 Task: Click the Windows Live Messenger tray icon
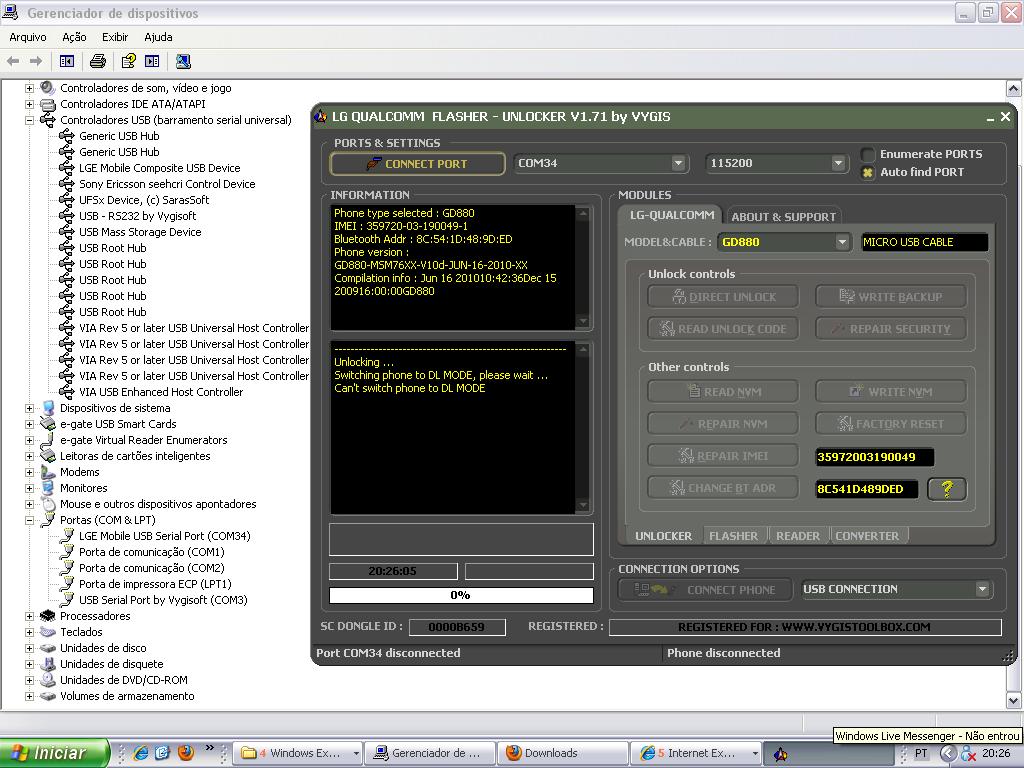click(968, 754)
